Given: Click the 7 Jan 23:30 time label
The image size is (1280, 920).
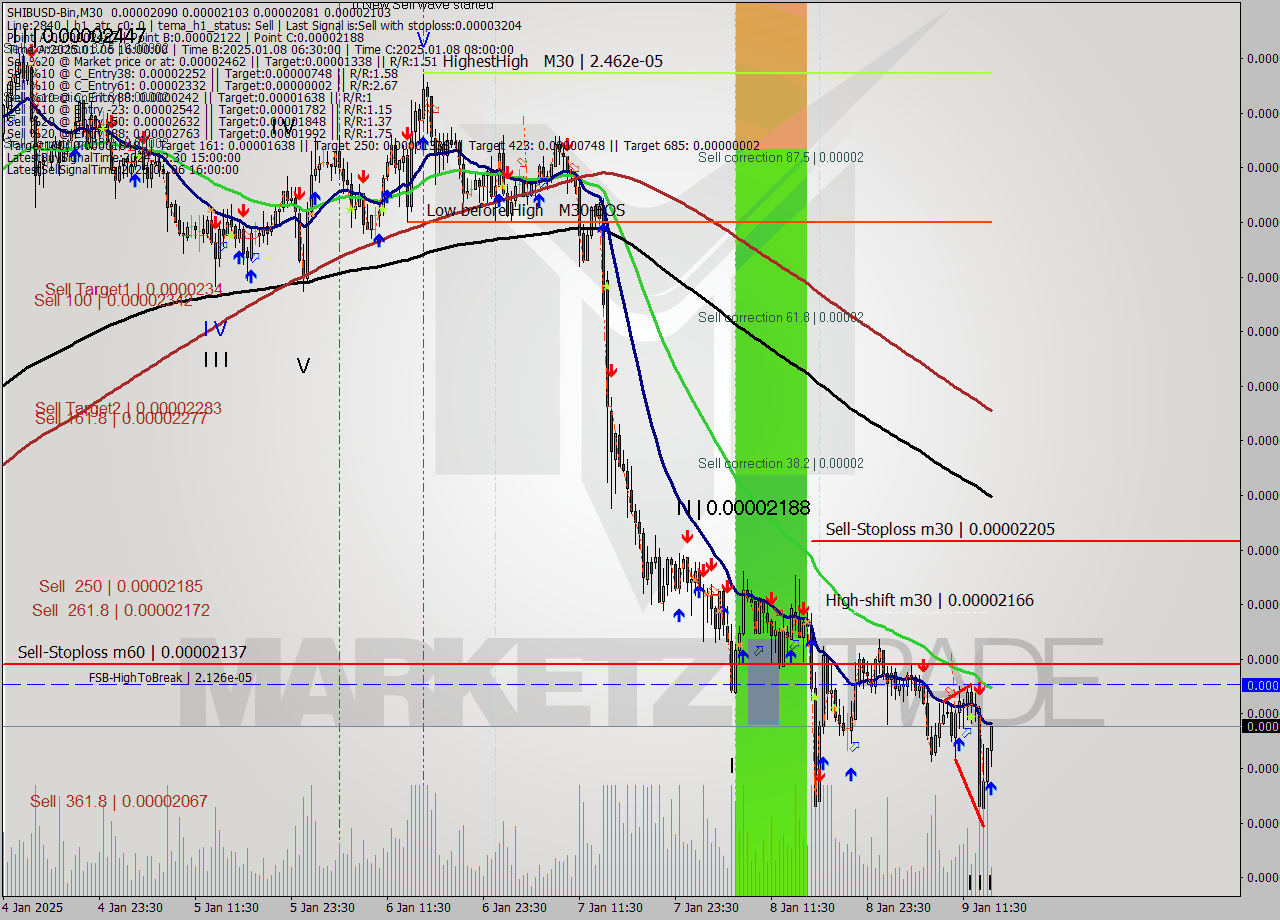Looking at the screenshot, I should pos(706,908).
